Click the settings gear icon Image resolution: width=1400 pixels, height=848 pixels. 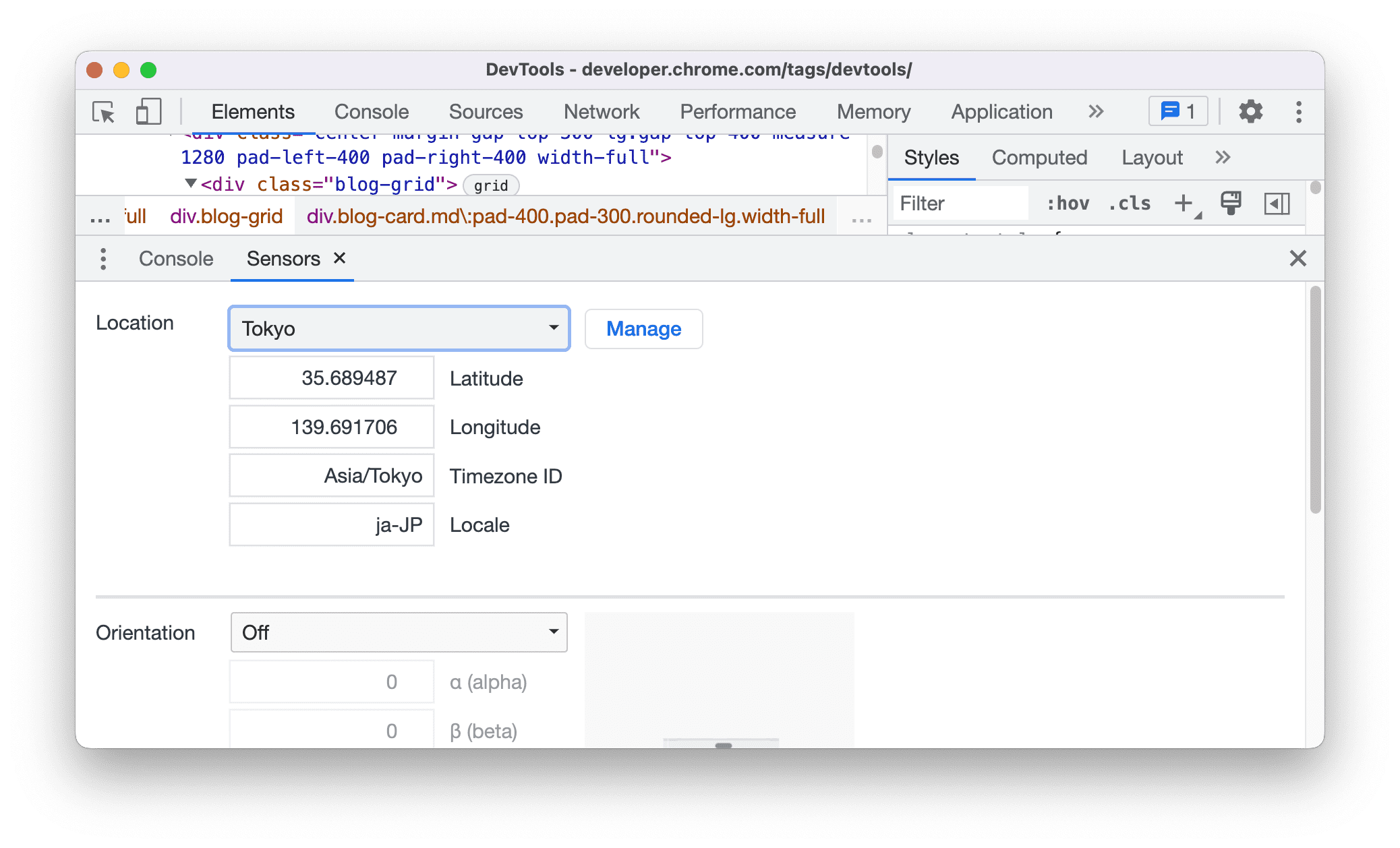tap(1250, 110)
